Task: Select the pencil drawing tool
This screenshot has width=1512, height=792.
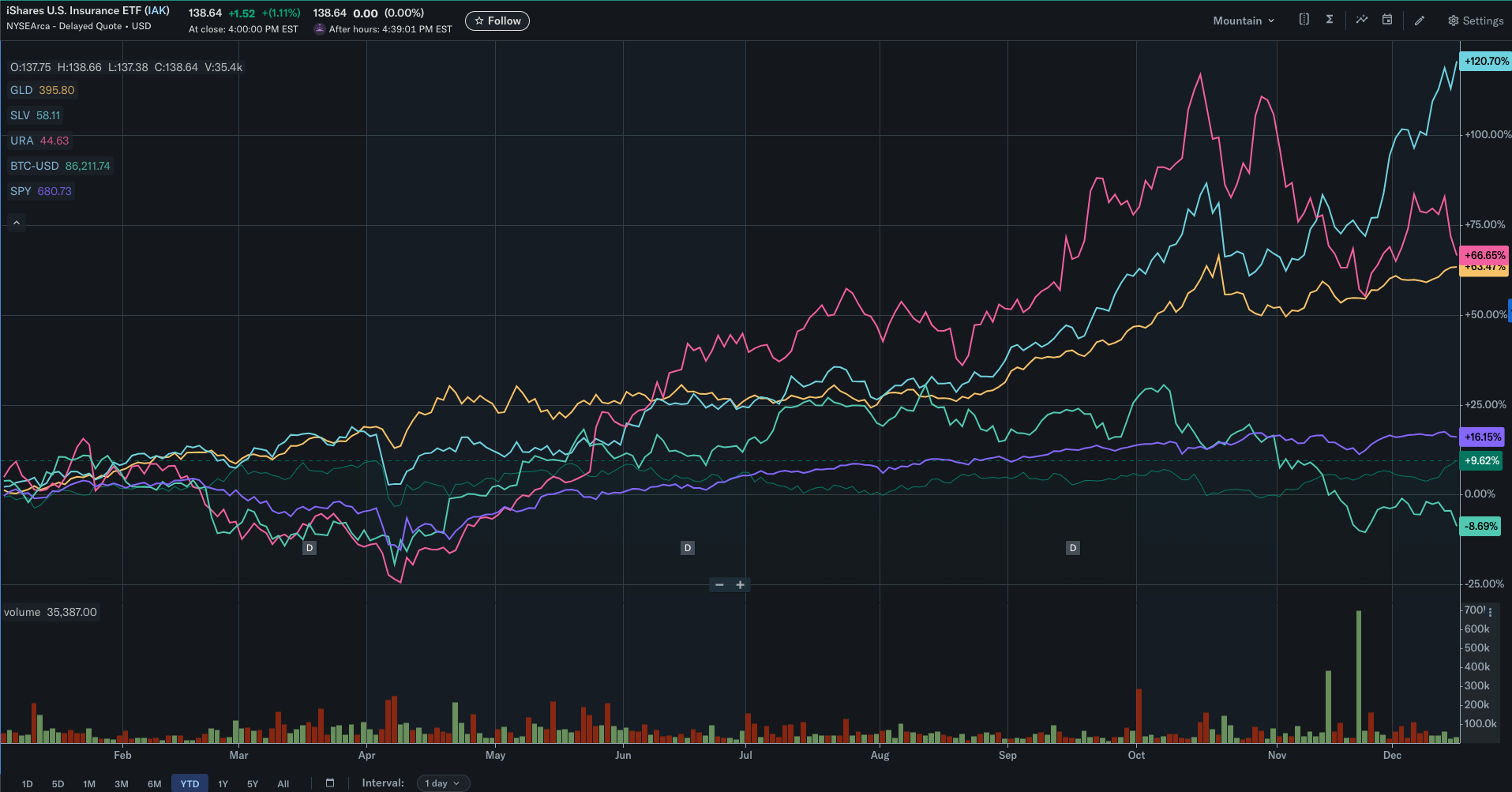Action: 1420,21
